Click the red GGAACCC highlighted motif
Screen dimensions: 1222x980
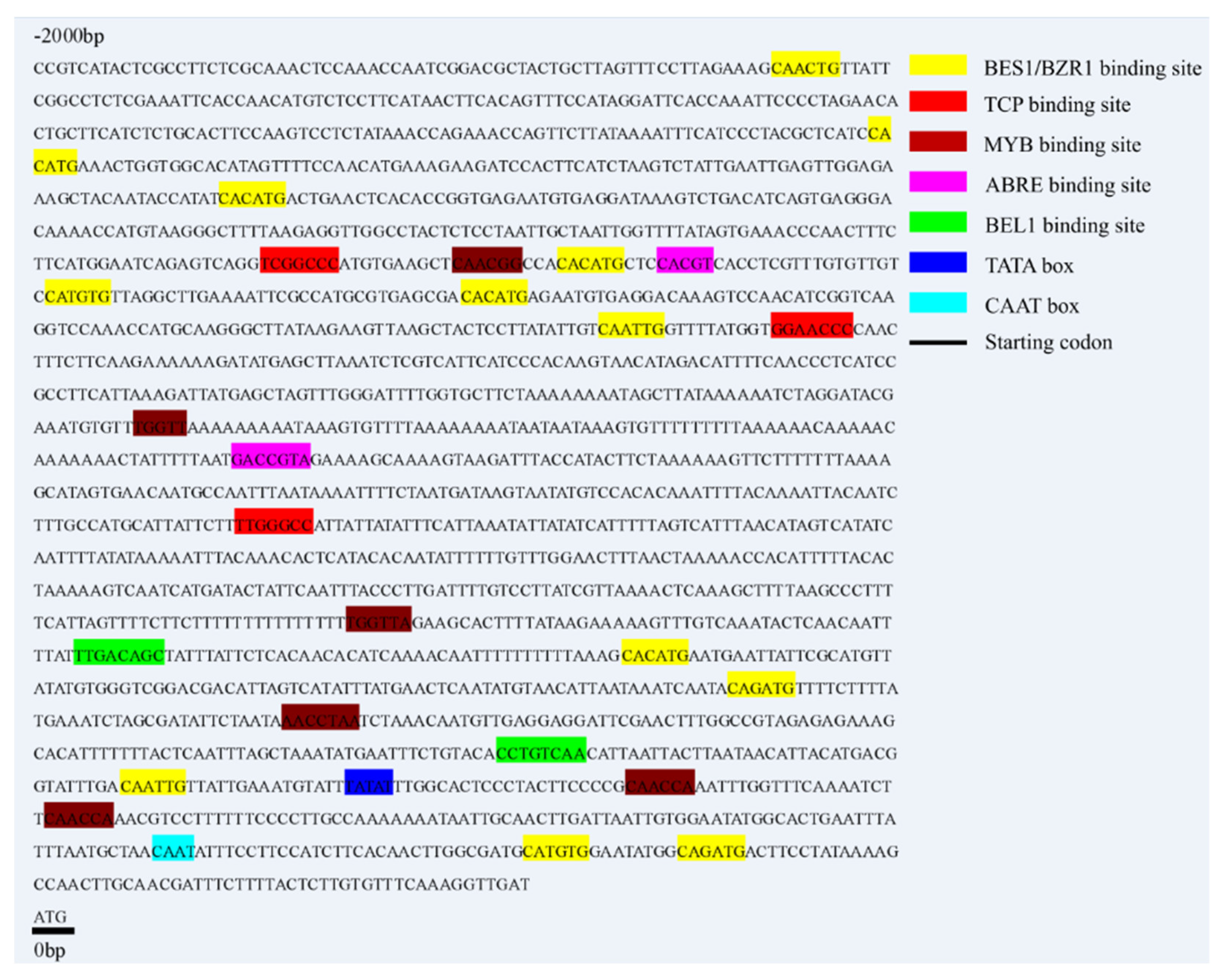click(812, 325)
